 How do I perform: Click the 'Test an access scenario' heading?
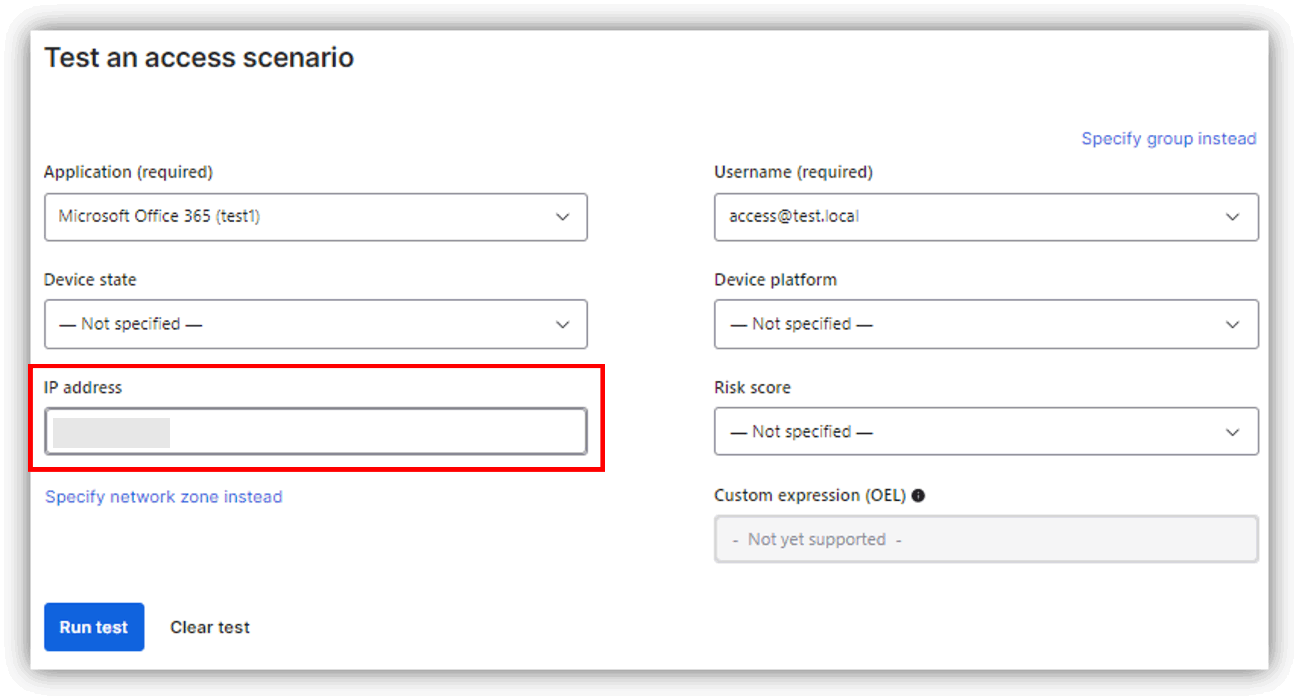(x=199, y=58)
